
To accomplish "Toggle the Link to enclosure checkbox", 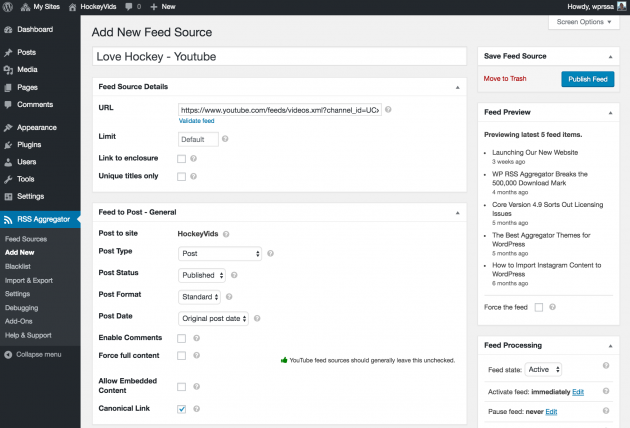I will (182, 159).
